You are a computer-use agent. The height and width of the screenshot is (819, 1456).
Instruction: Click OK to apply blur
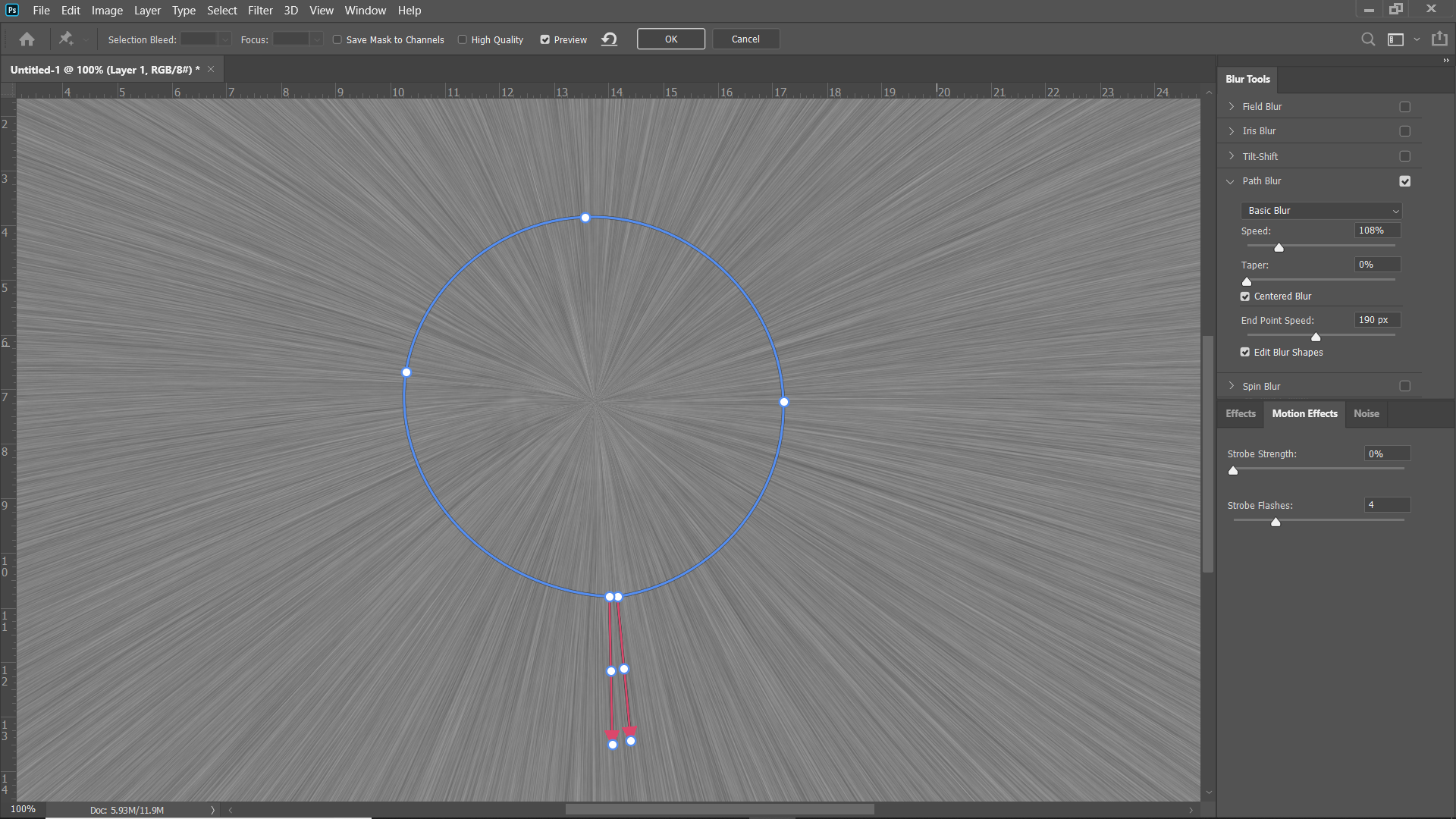click(671, 39)
